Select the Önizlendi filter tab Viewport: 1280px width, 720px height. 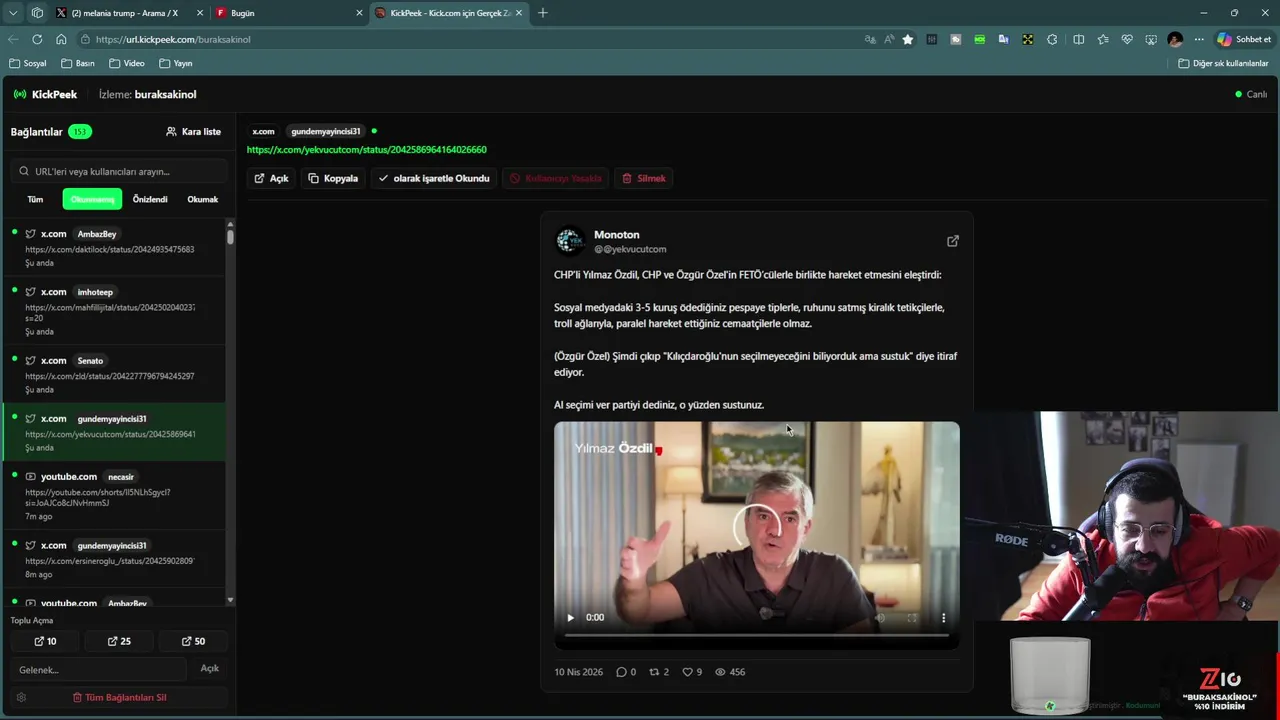click(150, 199)
